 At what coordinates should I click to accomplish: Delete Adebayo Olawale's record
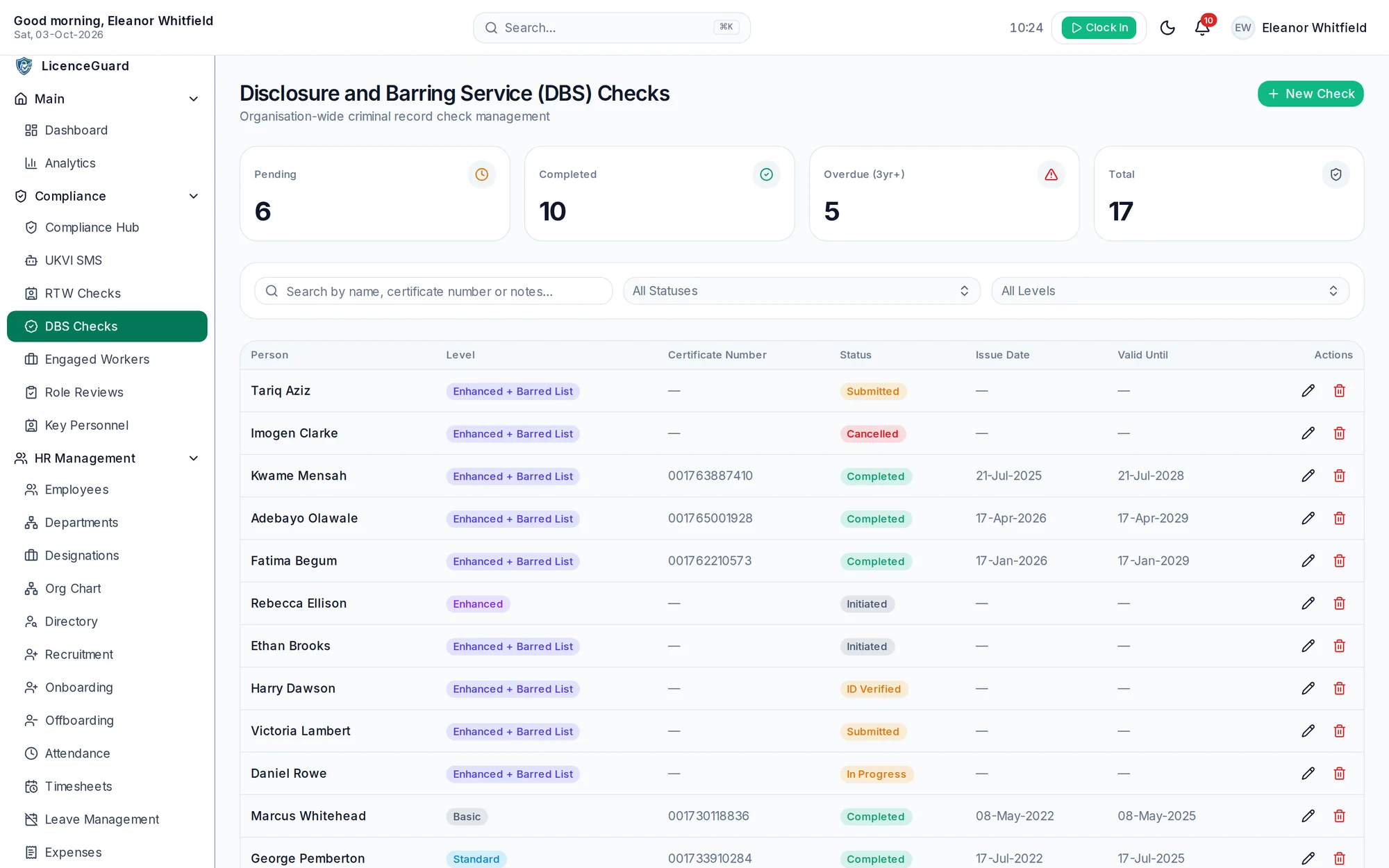coord(1340,518)
